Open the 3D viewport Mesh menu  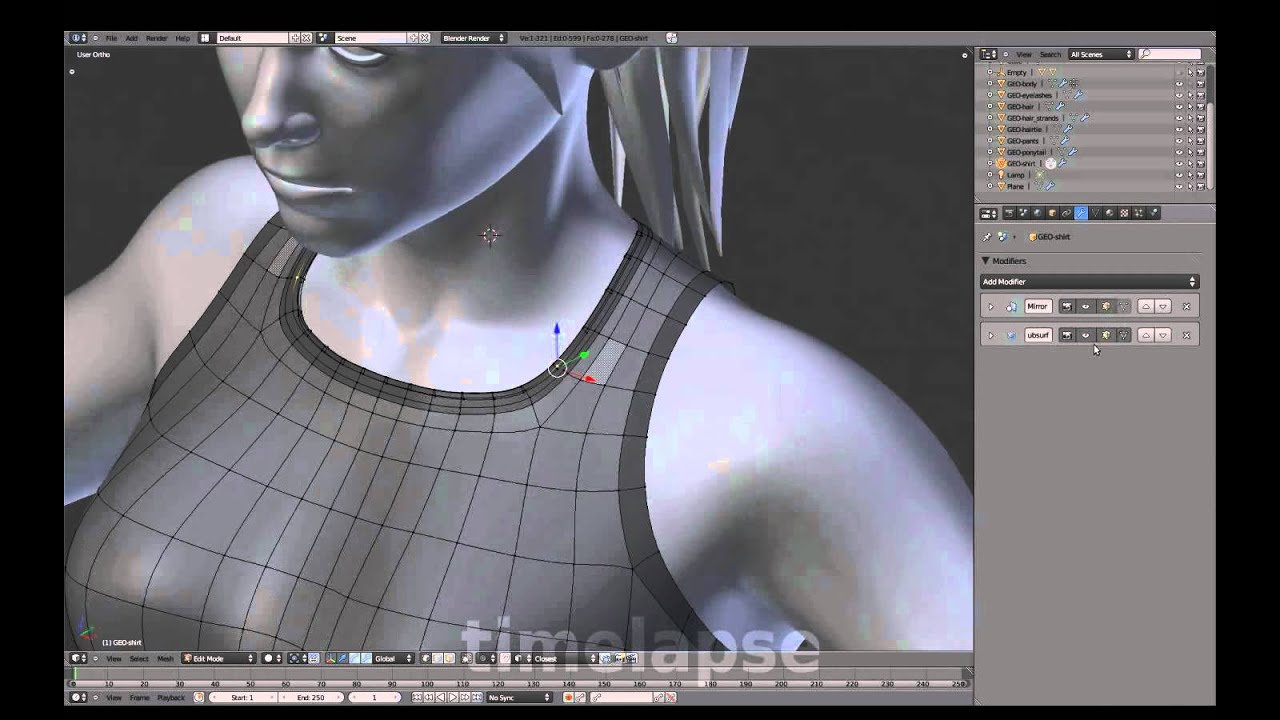pyautogui.click(x=165, y=658)
